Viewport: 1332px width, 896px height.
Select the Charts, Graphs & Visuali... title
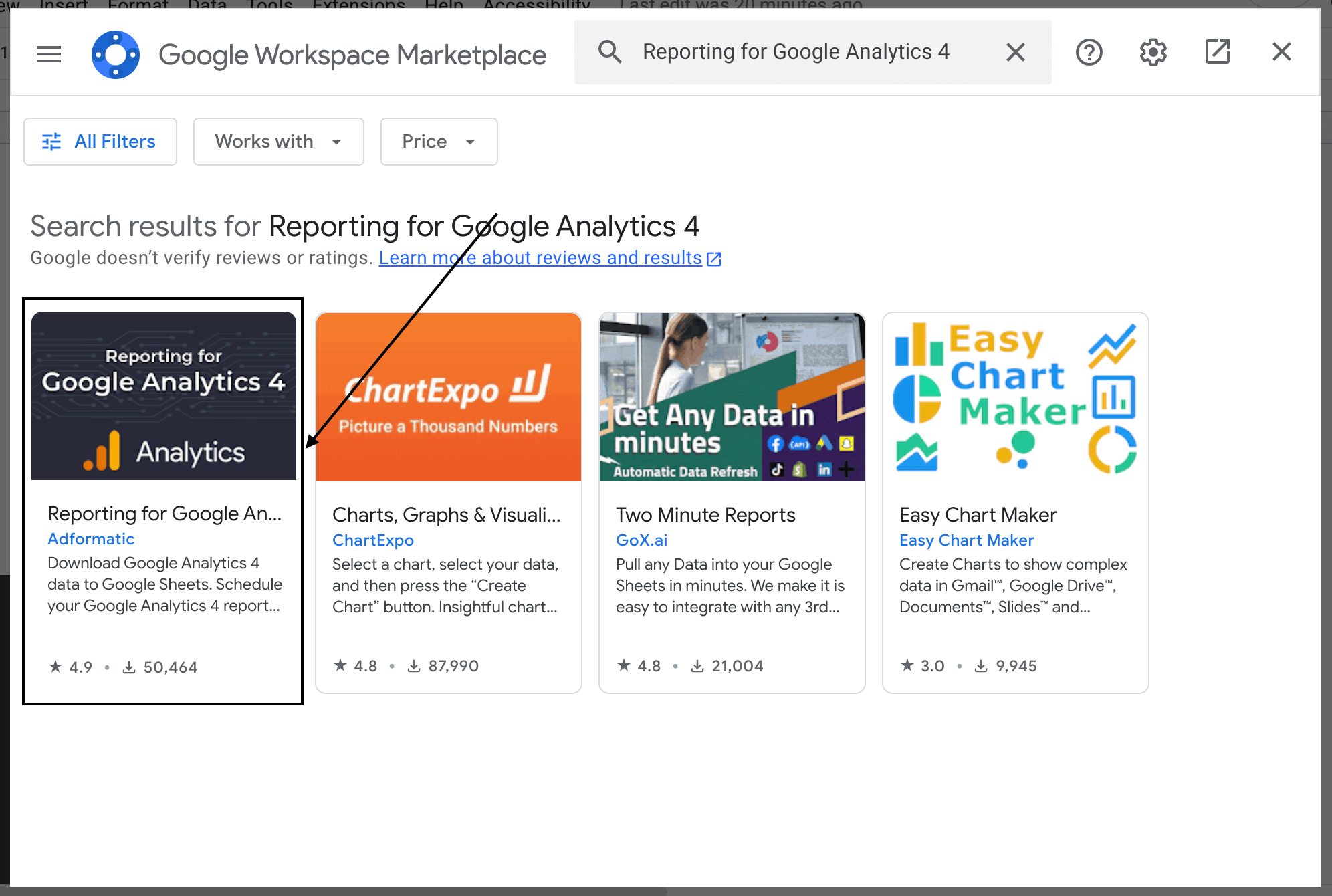[x=447, y=515]
